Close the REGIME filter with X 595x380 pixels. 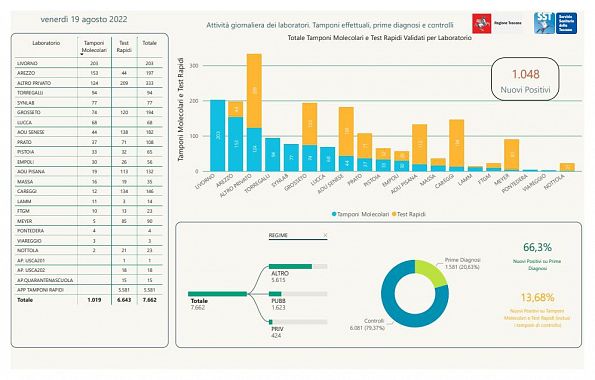[x=325, y=235]
